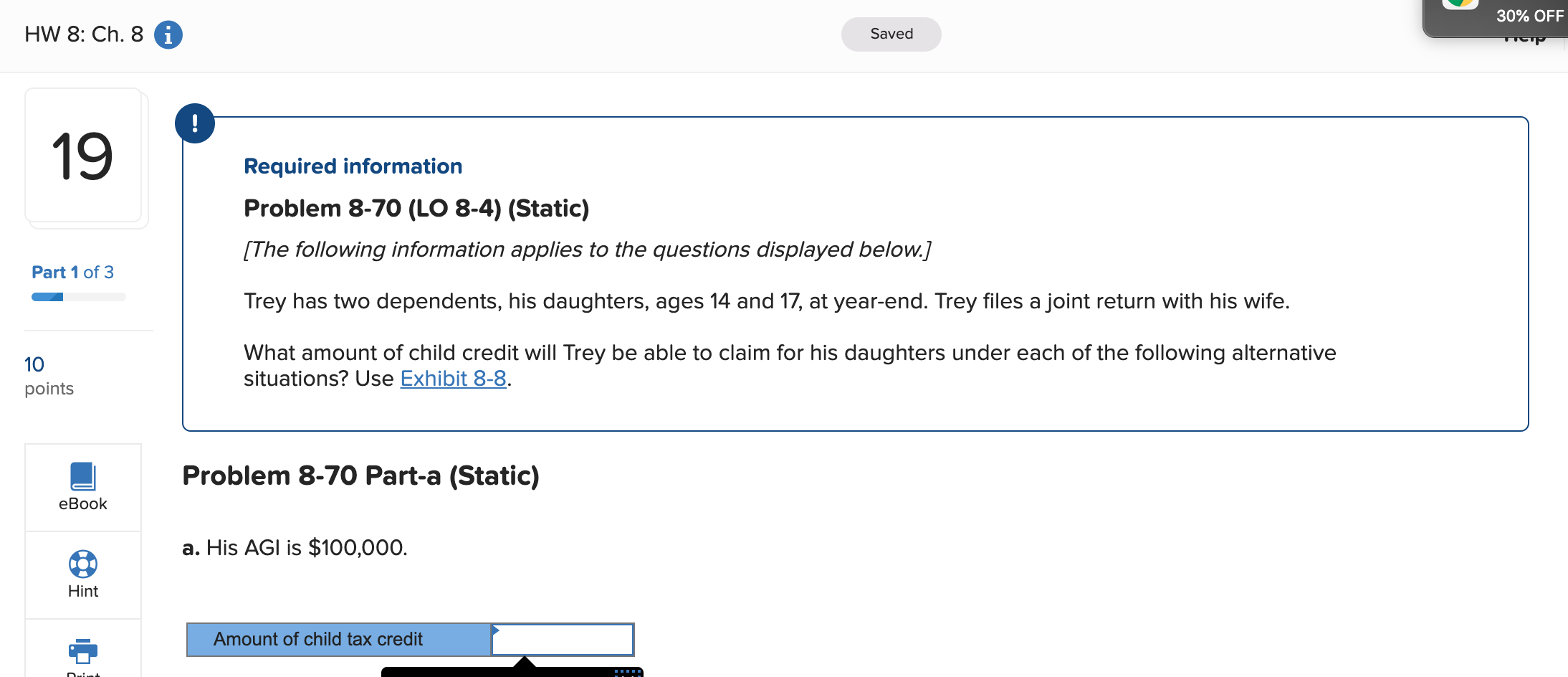Click the Hint label text
1568x677 pixels.
point(82,591)
